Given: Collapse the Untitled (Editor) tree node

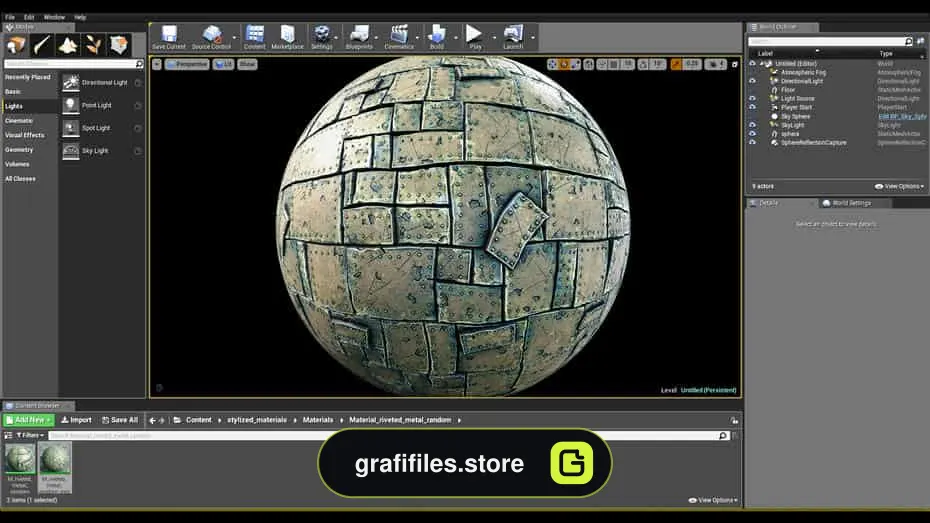Looking at the screenshot, I should coord(762,63).
